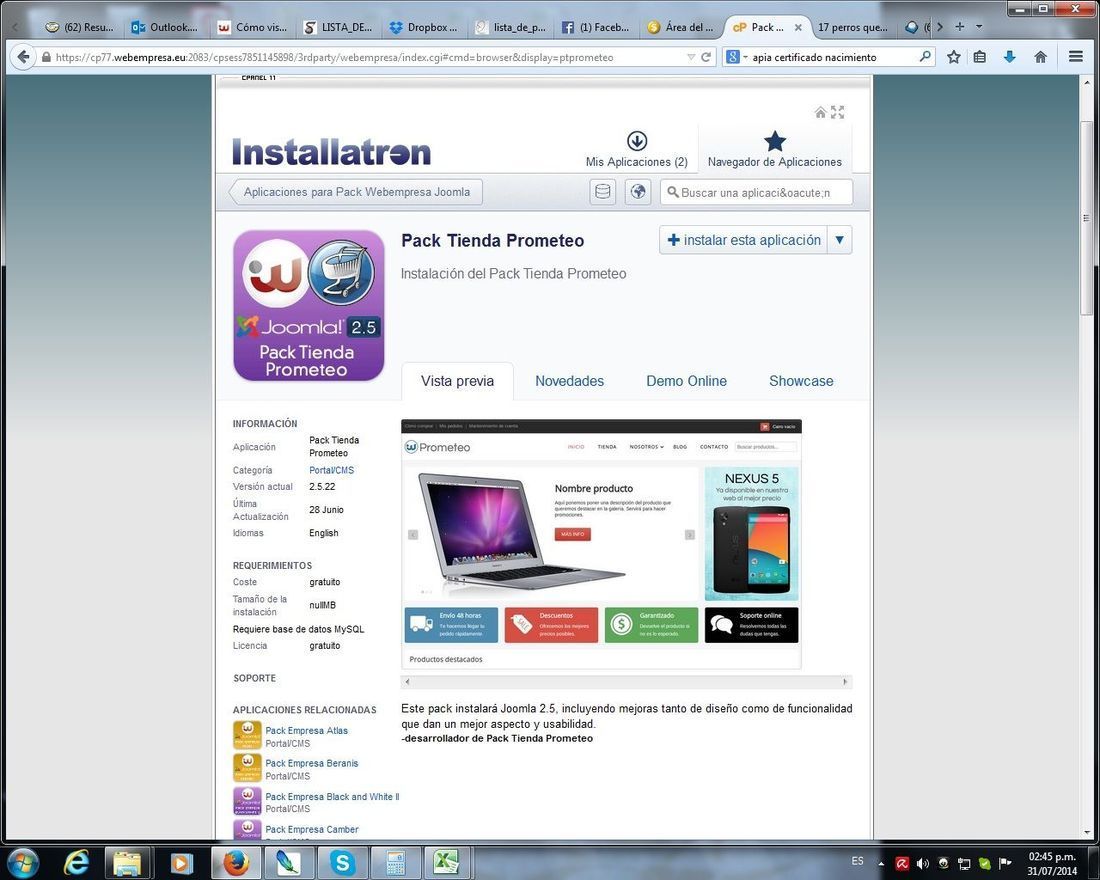Open Excel from the taskbar

pyautogui.click(x=445, y=862)
